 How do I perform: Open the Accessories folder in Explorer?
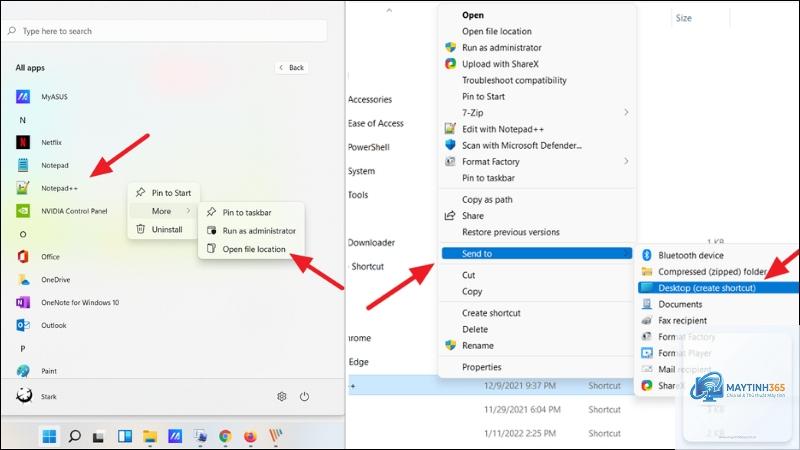[x=370, y=99]
